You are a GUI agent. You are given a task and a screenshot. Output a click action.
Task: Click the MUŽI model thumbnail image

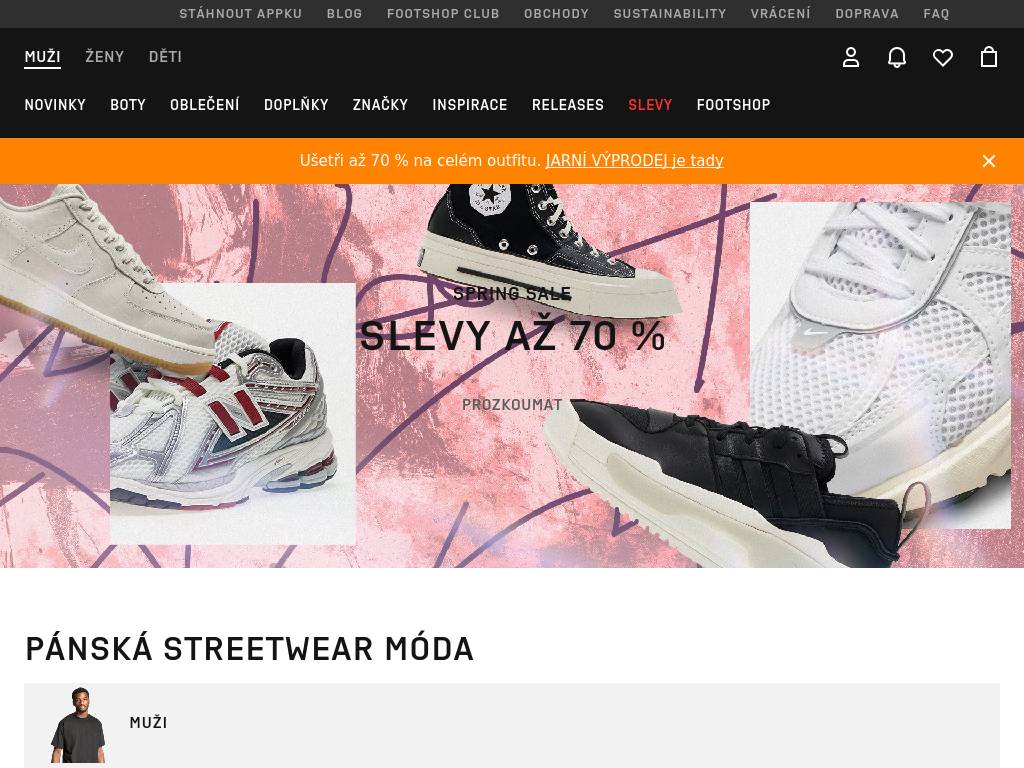click(x=78, y=725)
